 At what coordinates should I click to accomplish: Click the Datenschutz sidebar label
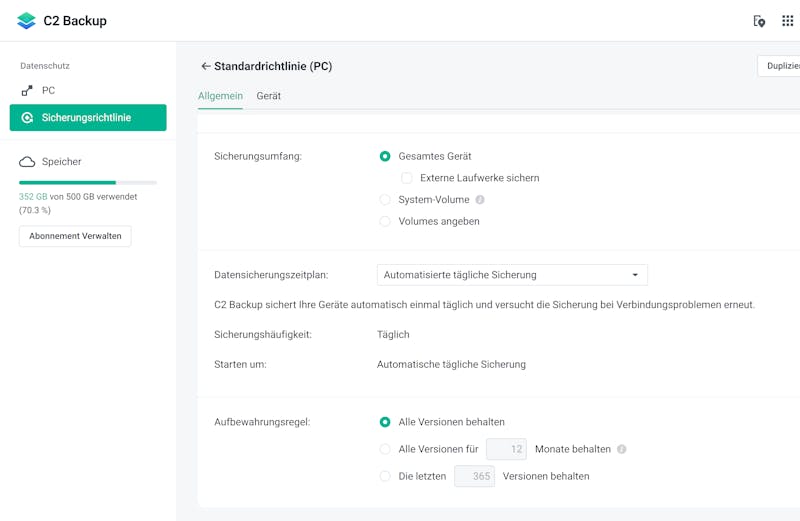click(x=45, y=66)
